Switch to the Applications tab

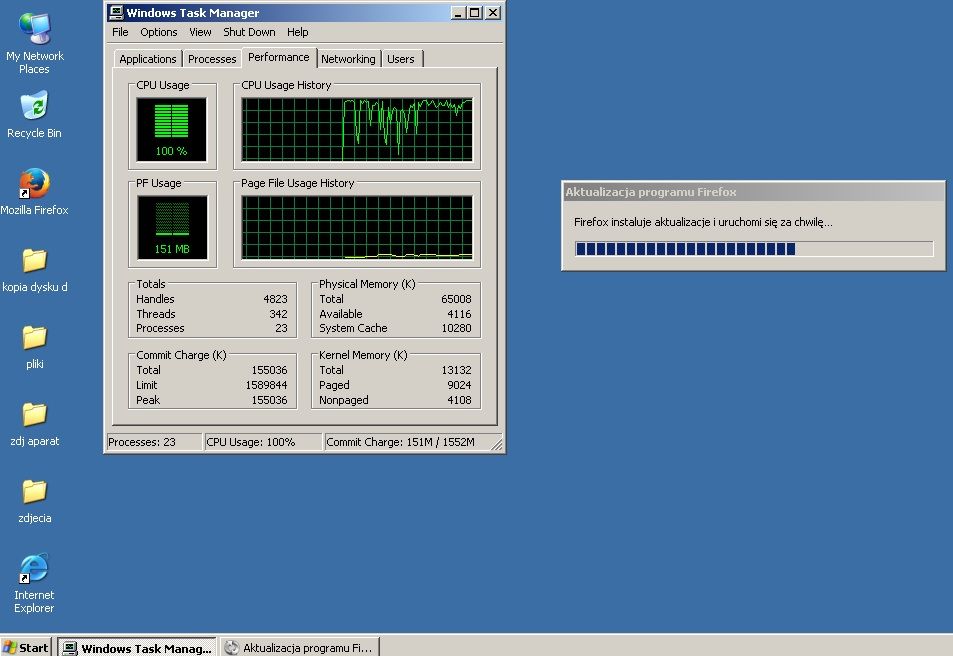click(148, 59)
